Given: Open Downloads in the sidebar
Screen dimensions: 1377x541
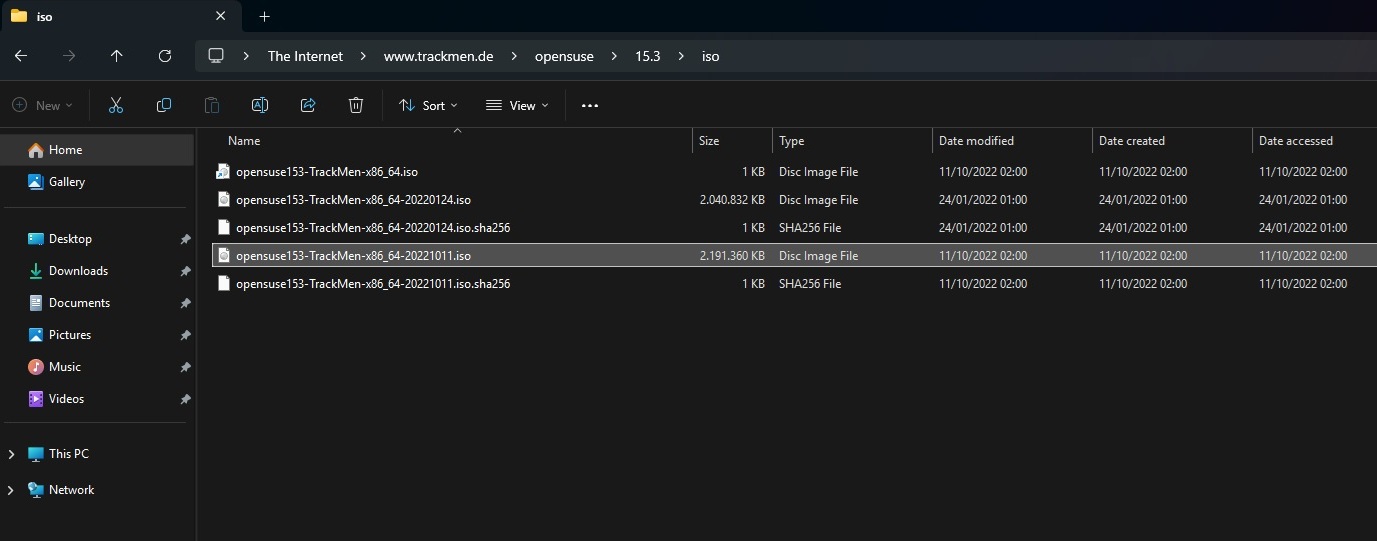Looking at the screenshot, I should (x=78, y=271).
